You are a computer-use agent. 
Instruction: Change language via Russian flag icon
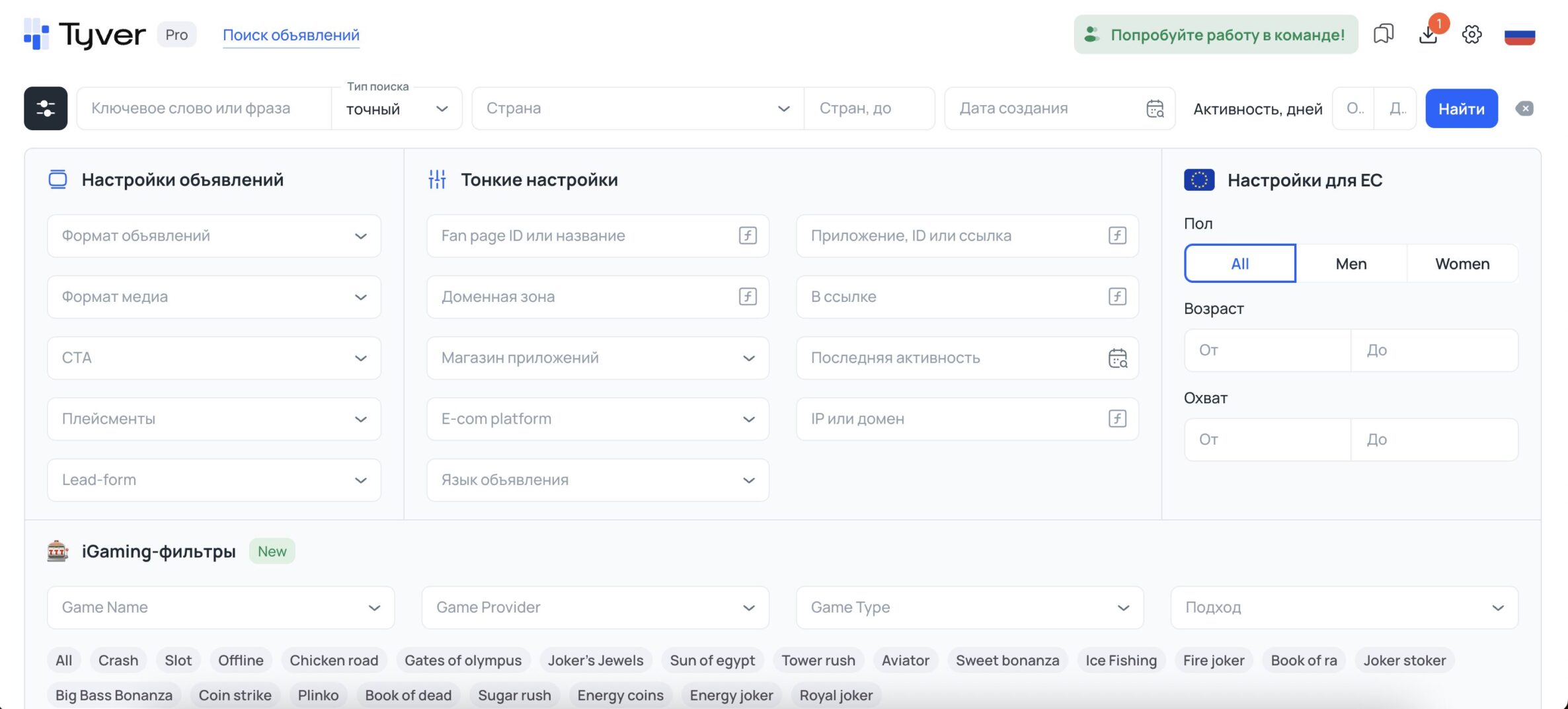pyautogui.click(x=1520, y=35)
